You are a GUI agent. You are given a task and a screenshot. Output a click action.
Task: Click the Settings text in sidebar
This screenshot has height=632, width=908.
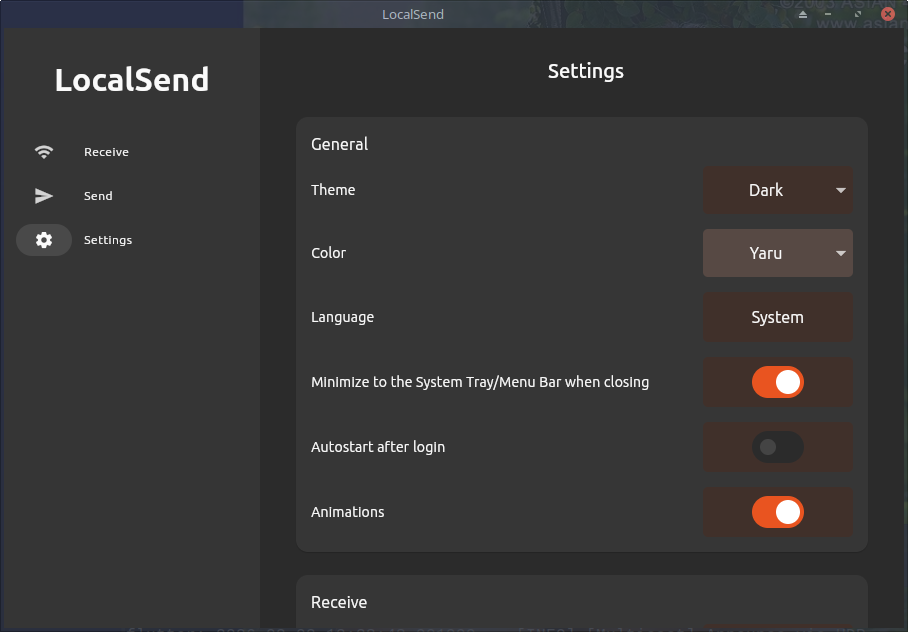tap(108, 240)
